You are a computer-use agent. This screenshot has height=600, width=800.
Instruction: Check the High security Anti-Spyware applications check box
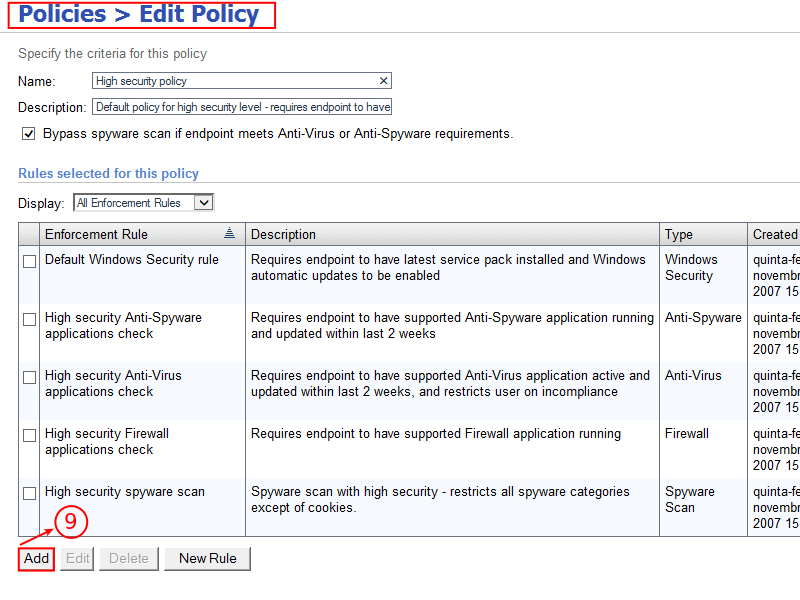coord(30,319)
